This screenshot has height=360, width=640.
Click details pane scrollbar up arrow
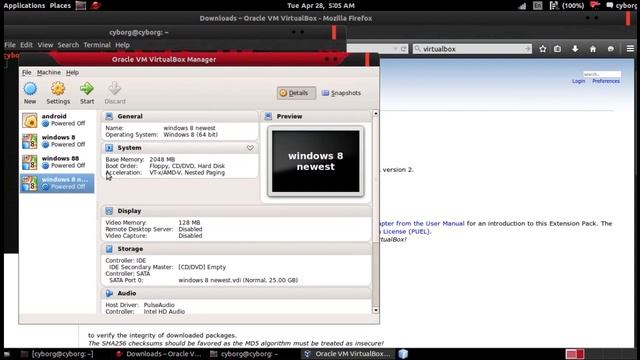(376, 113)
